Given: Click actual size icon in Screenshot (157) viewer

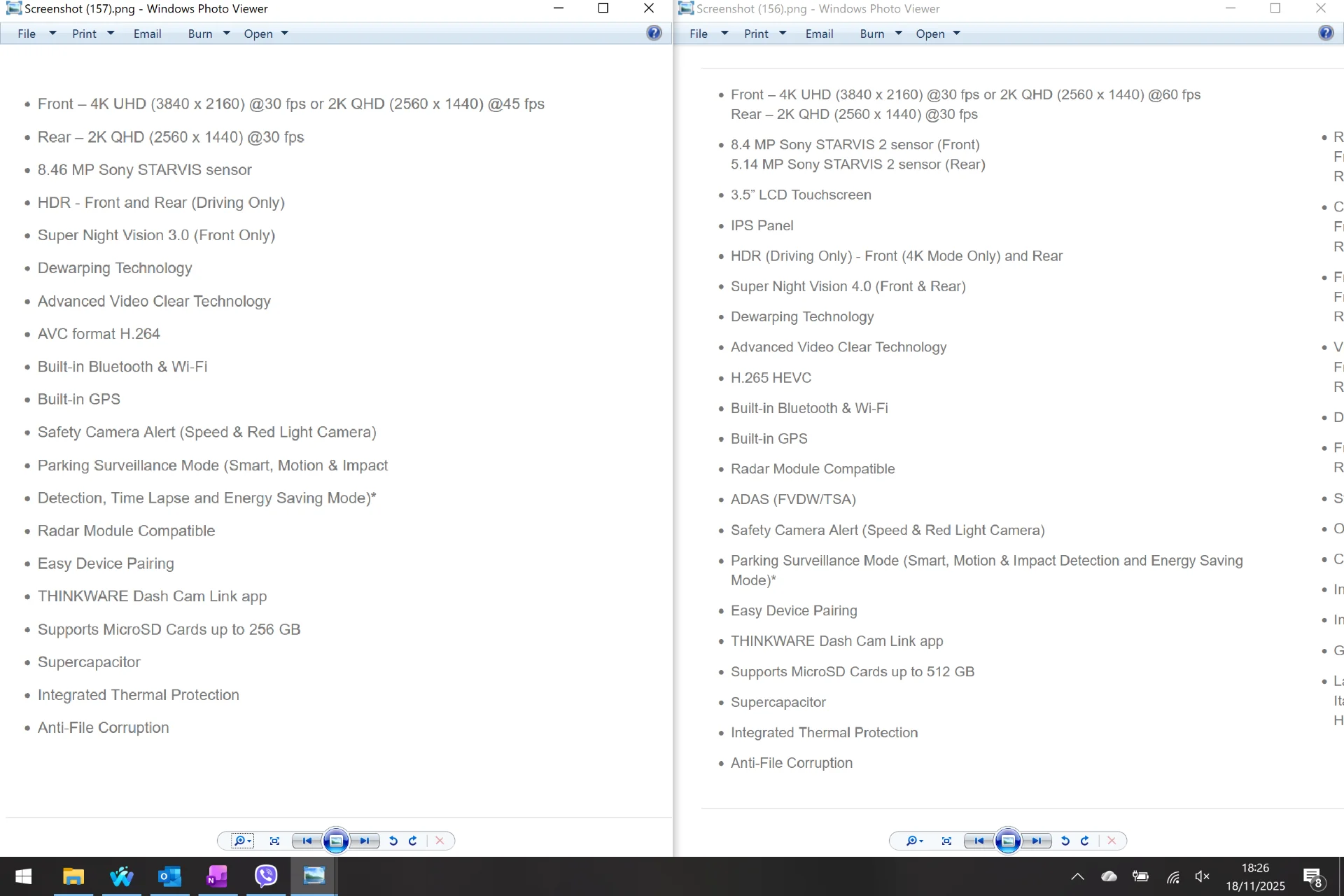Looking at the screenshot, I should coord(274,841).
